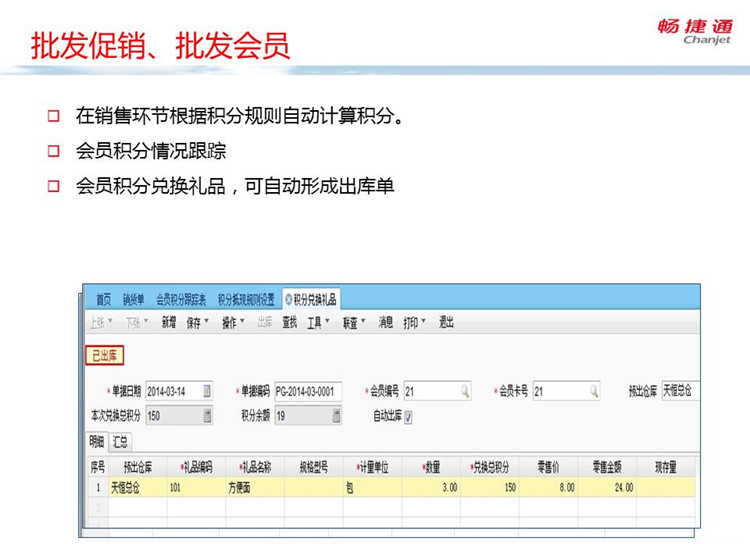Click the 现存量 column header
Image resolution: width=750 pixels, height=544 pixels.
pyautogui.click(x=666, y=467)
